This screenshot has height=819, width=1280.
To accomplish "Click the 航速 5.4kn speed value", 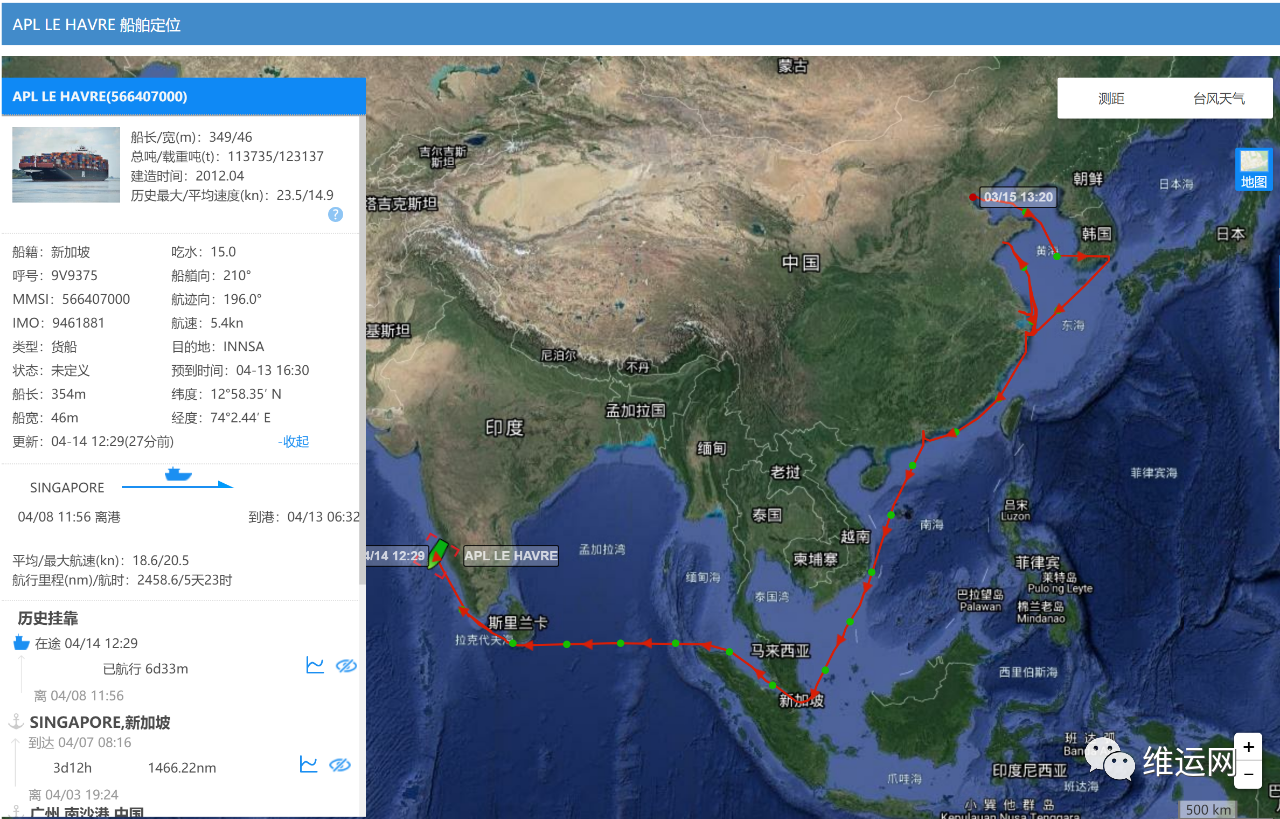I will (x=227, y=322).
